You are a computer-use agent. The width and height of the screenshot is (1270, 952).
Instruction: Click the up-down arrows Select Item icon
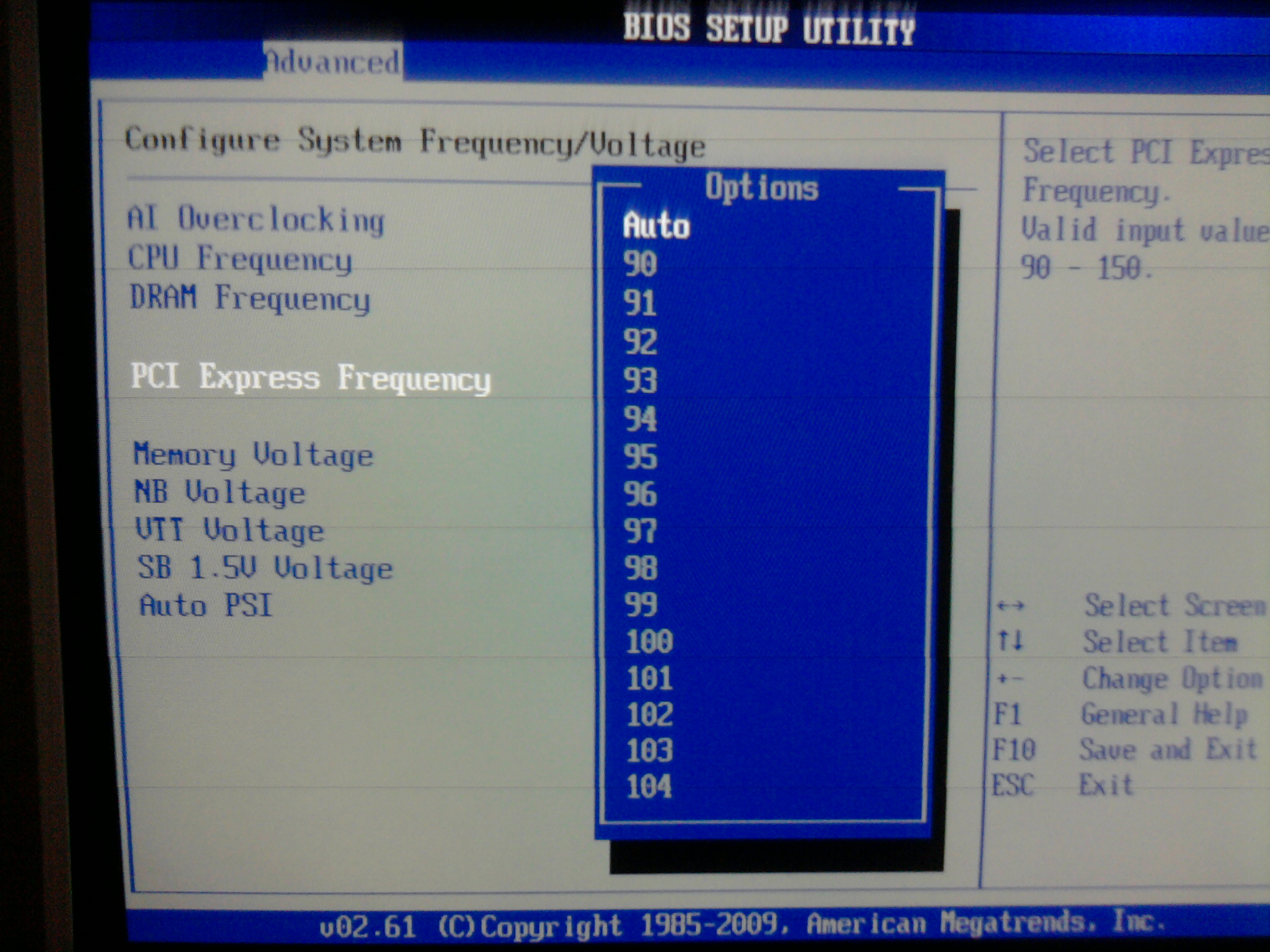(1011, 641)
